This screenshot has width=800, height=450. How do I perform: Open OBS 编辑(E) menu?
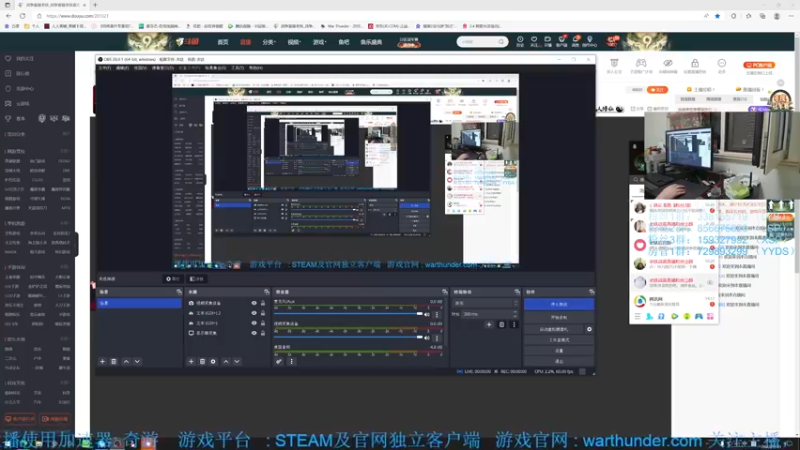pos(122,68)
